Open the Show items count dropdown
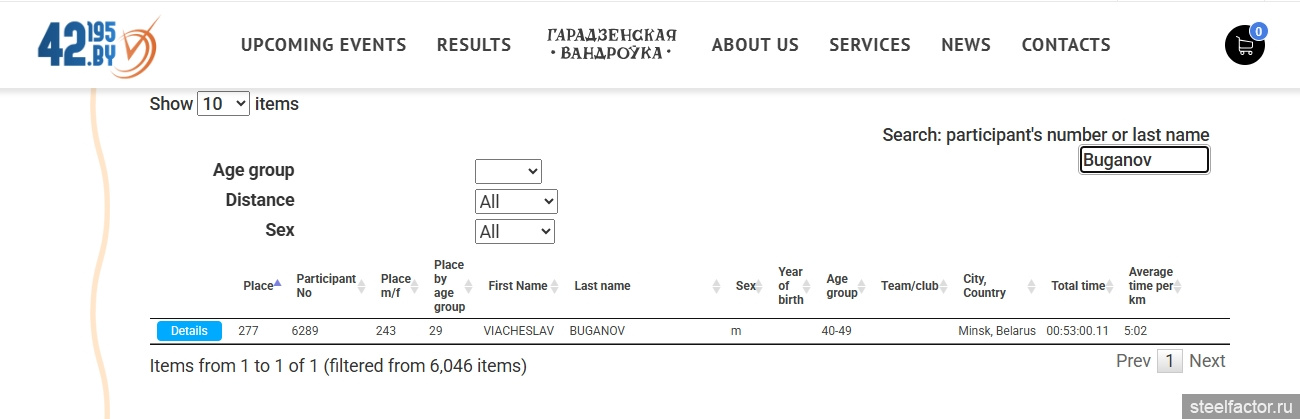 pyautogui.click(x=223, y=103)
